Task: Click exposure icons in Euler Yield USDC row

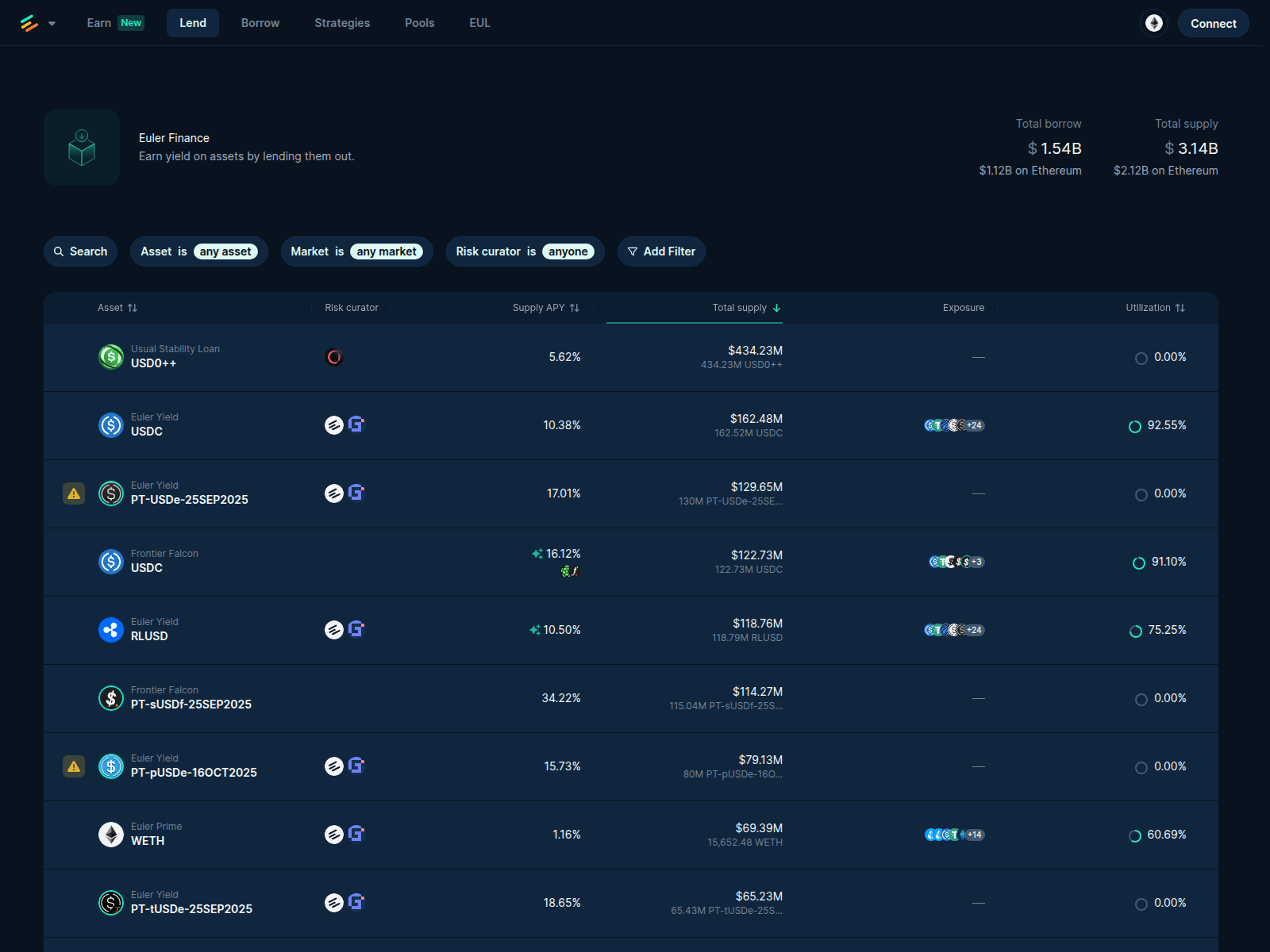Action: (x=954, y=425)
